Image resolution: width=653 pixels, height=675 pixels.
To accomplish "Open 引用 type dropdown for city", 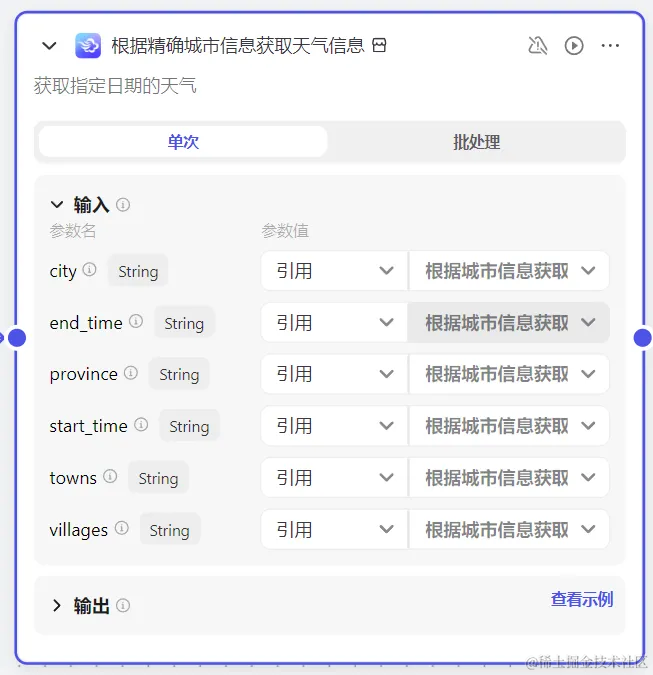I will [x=334, y=271].
